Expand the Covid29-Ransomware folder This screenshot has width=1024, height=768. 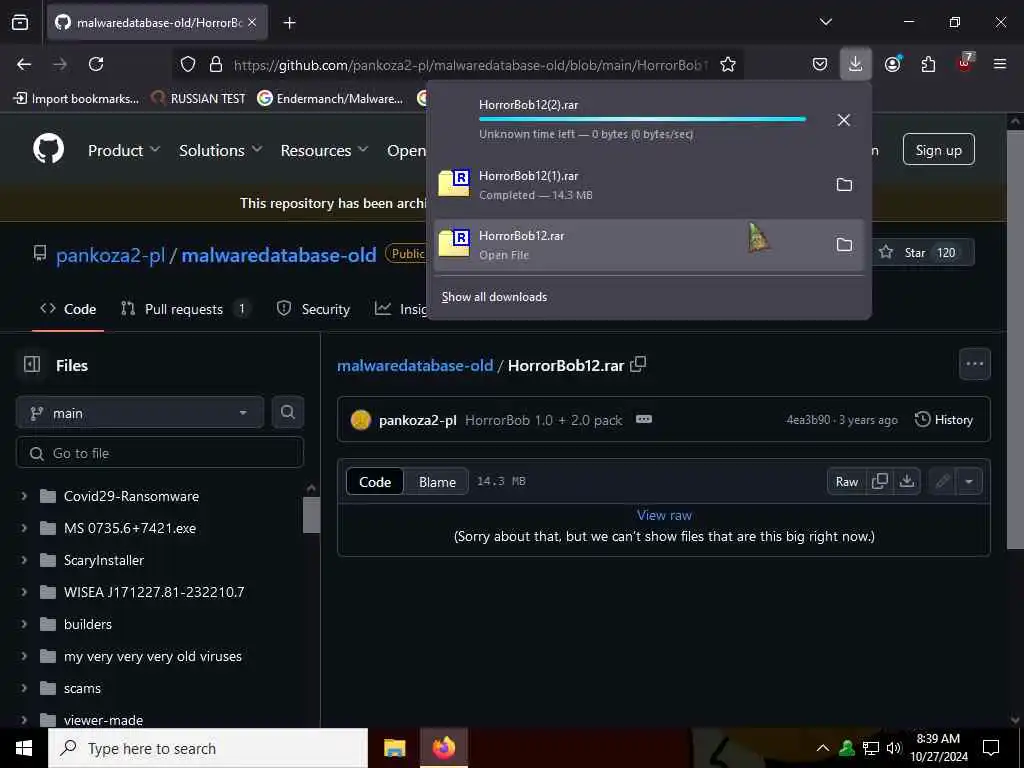(x=24, y=496)
